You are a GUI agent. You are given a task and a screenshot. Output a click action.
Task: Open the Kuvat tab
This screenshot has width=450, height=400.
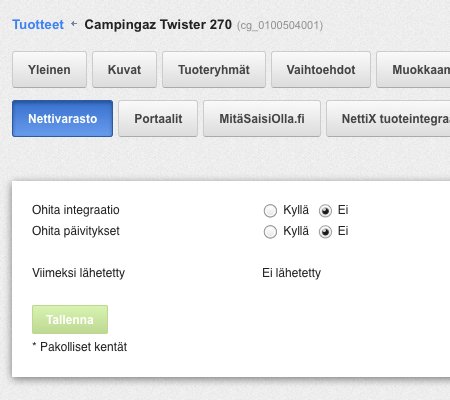tap(124, 70)
